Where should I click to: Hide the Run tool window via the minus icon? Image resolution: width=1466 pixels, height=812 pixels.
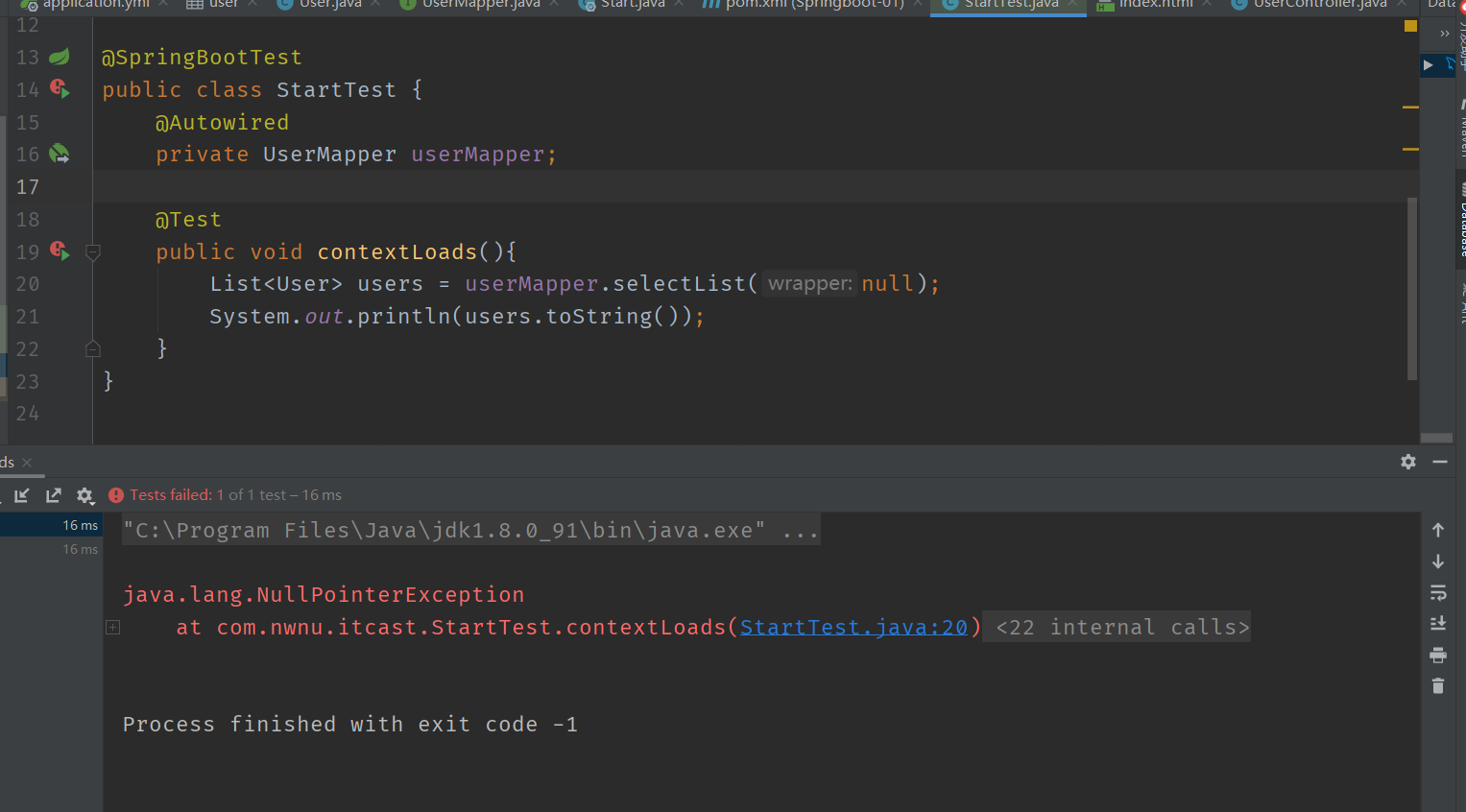coord(1440,462)
